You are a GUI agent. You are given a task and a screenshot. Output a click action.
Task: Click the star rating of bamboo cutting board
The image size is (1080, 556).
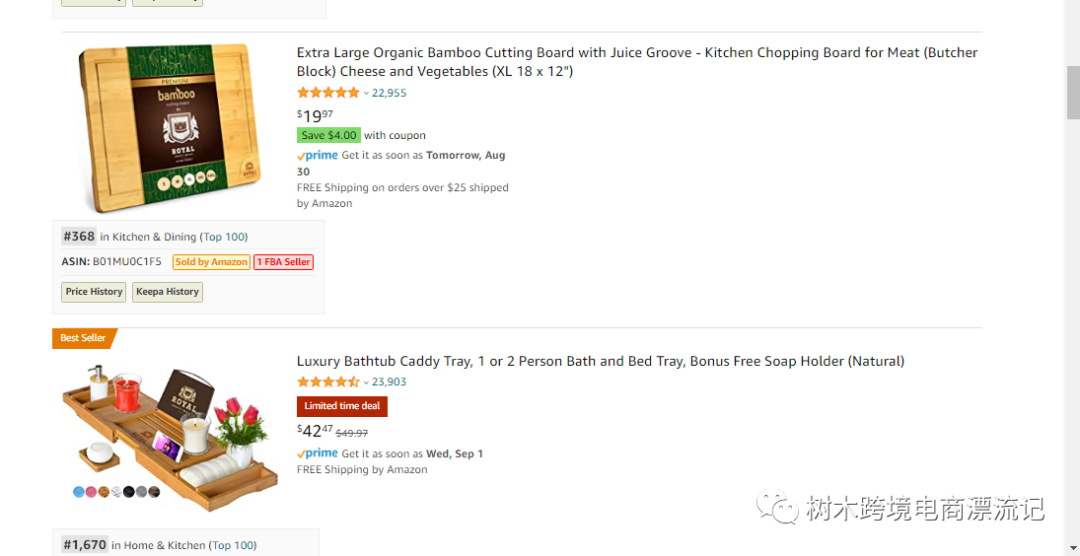coord(328,93)
